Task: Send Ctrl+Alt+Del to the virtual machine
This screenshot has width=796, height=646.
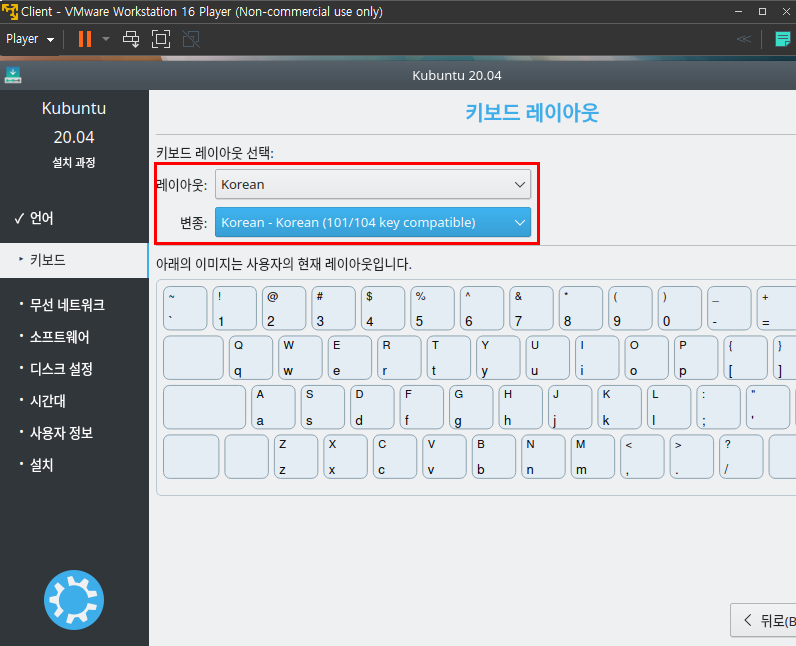Action: tap(131, 39)
